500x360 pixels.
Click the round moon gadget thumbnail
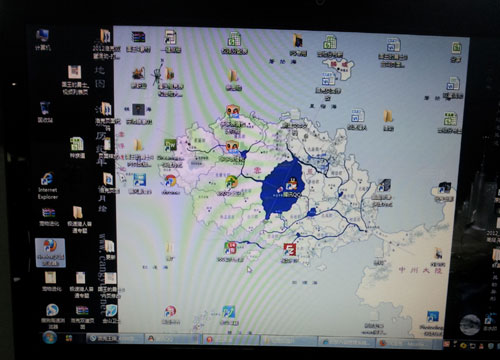click(x=470, y=324)
